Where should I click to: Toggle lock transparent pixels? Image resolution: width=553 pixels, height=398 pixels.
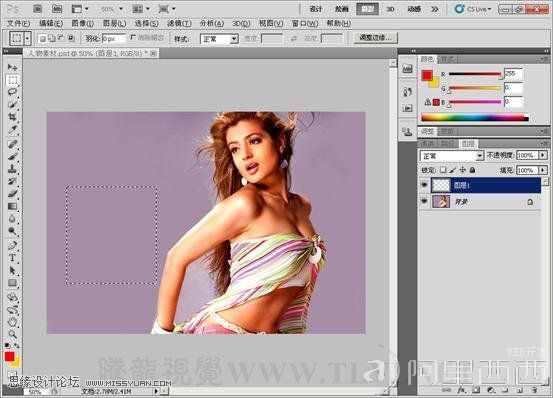(443, 170)
